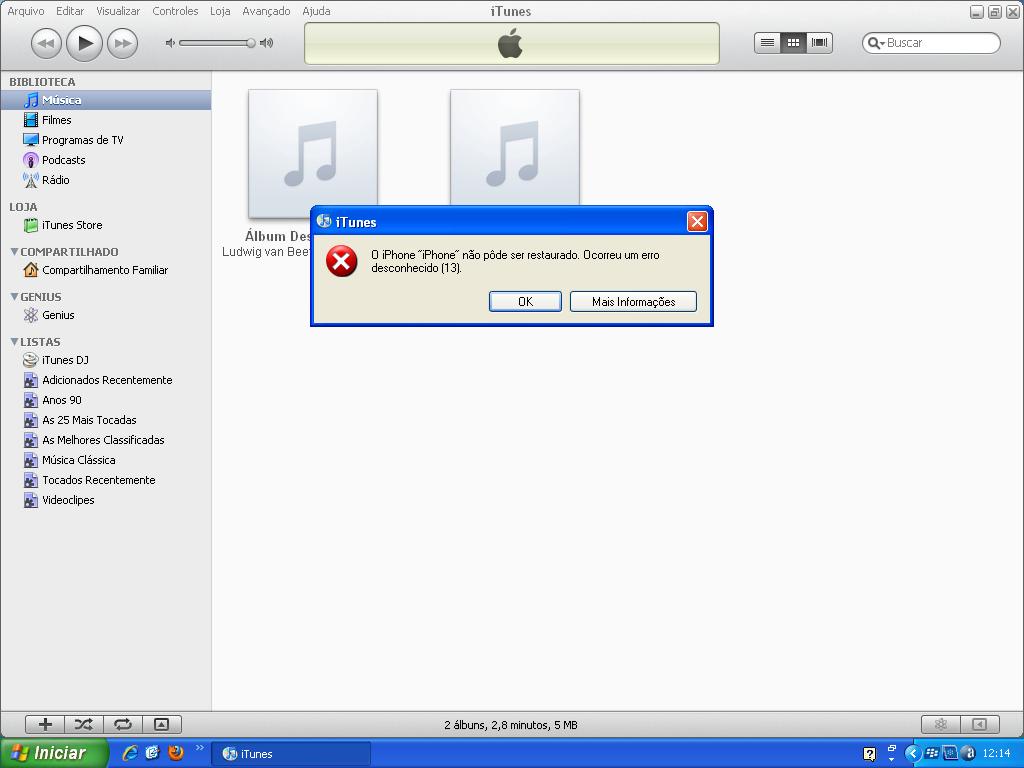The width and height of the screenshot is (1024, 768).
Task: Click the add playlist plus button
Action: 45,724
